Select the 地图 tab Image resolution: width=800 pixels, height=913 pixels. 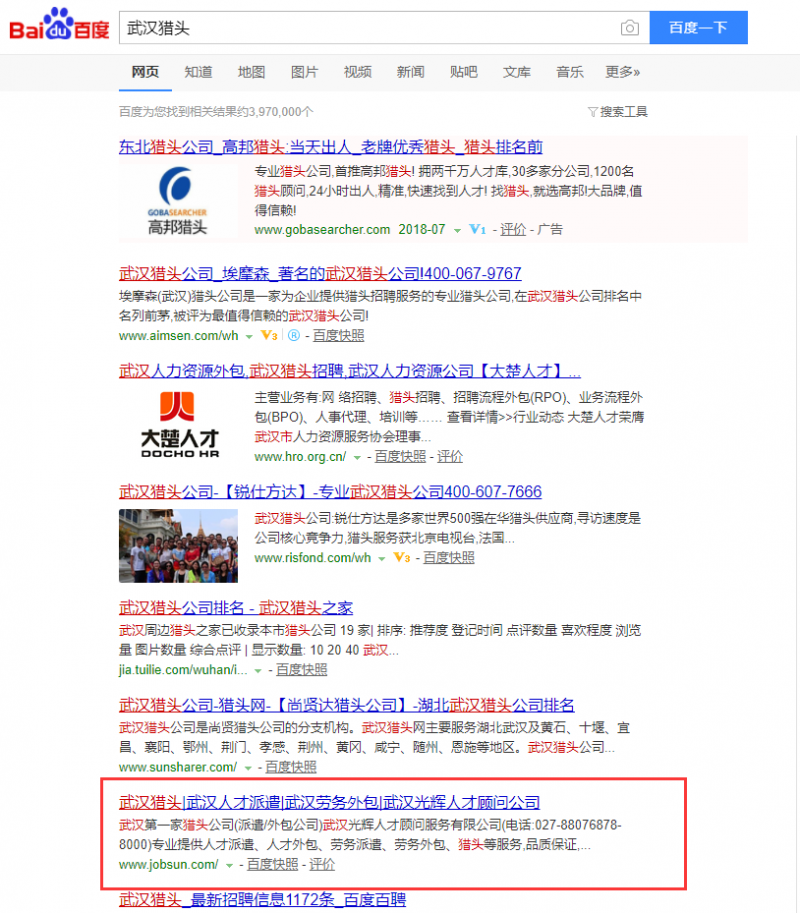[x=251, y=72]
